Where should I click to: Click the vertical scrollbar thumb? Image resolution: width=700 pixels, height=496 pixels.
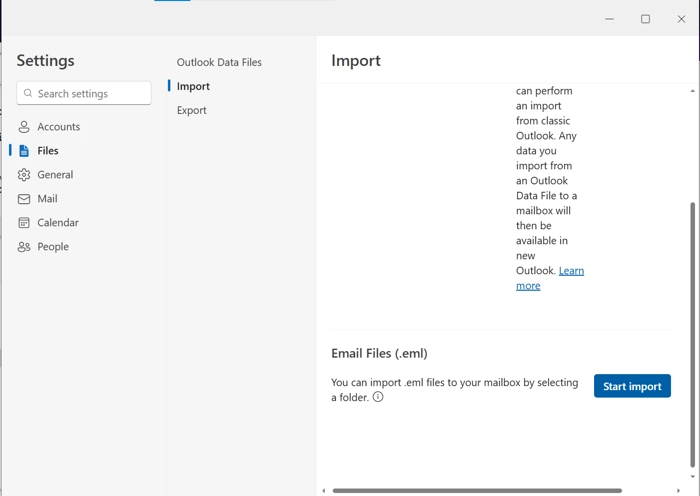tap(692, 334)
